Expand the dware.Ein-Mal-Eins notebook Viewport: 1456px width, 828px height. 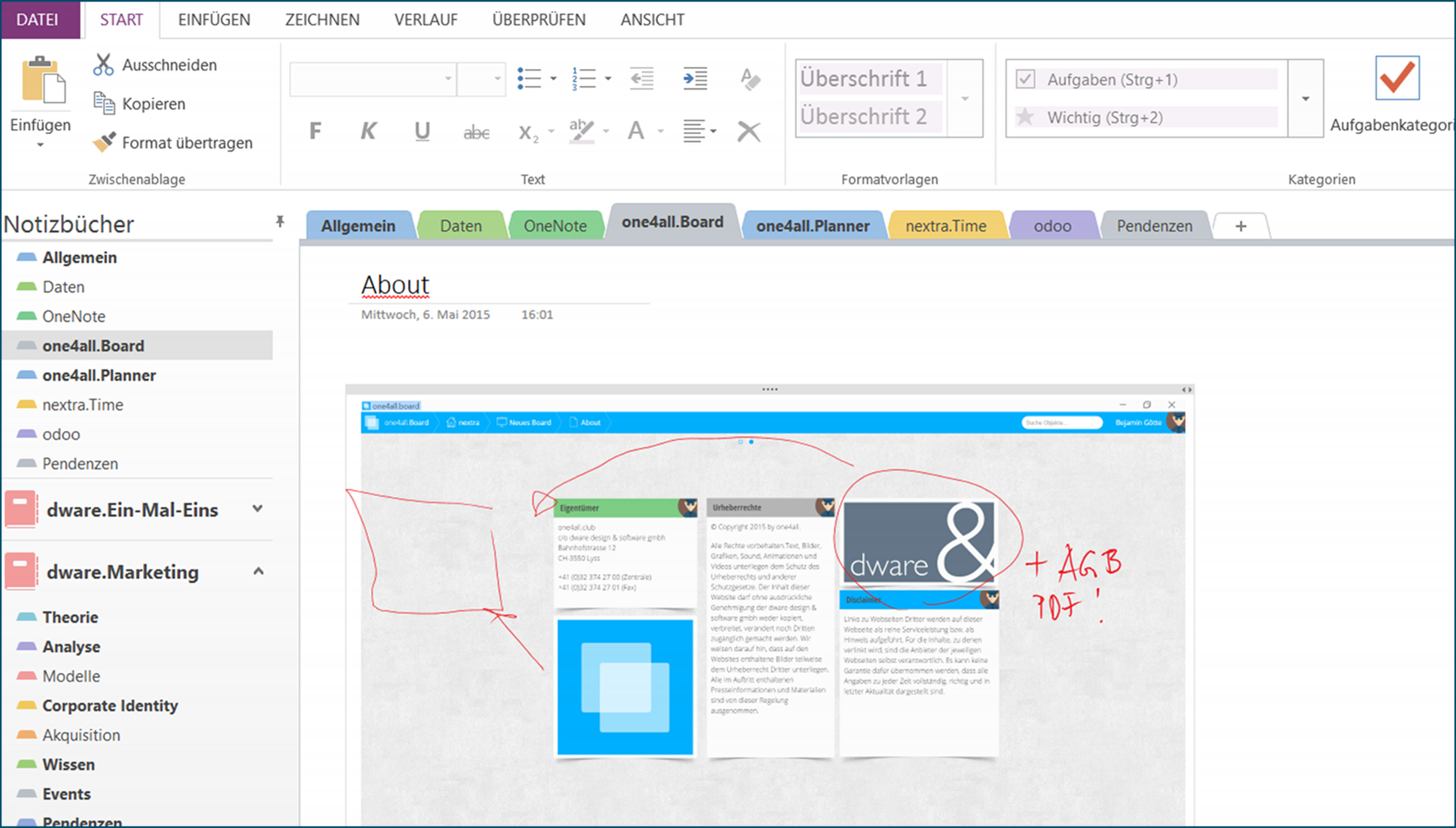coord(258,509)
